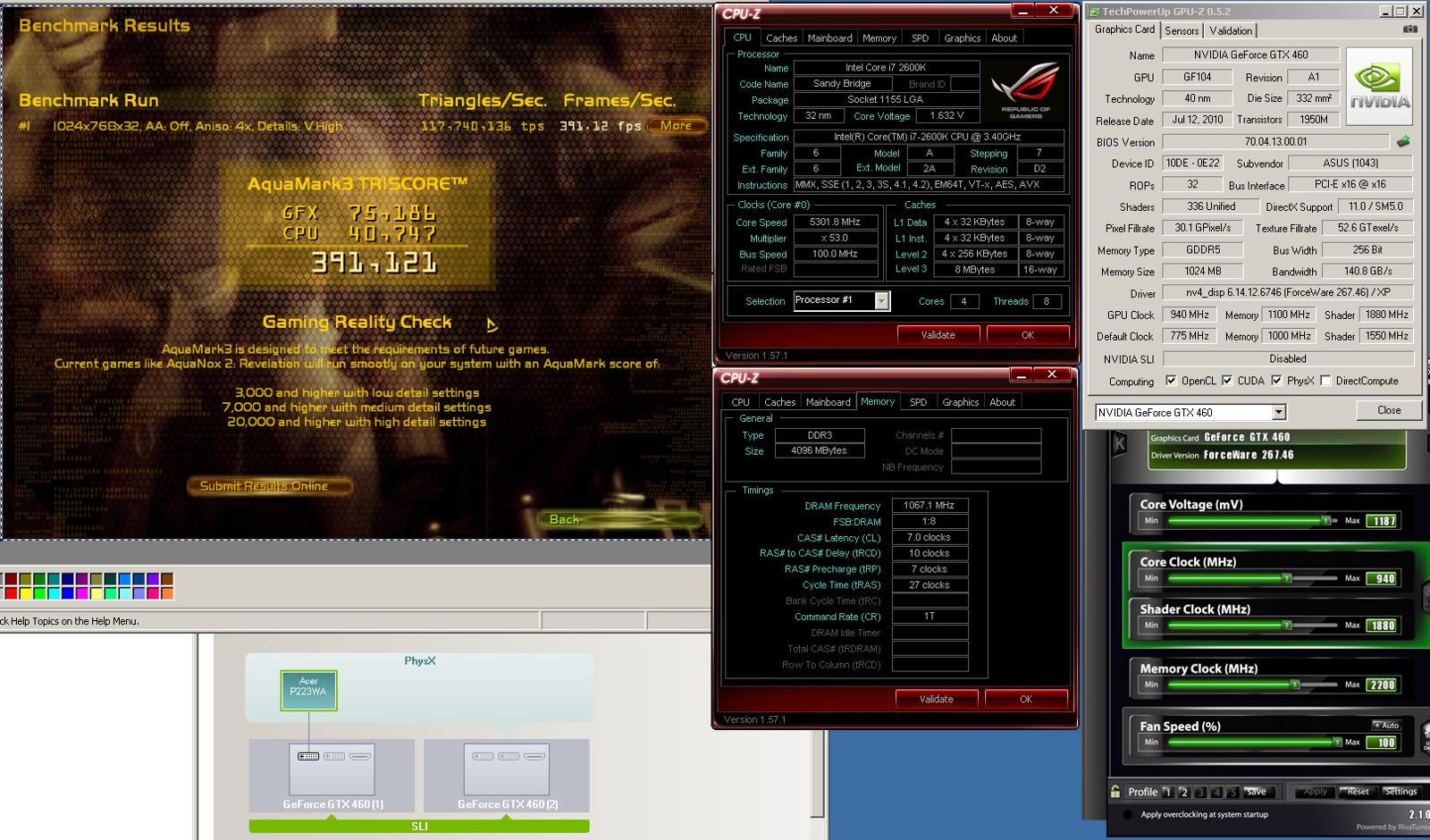Image resolution: width=1430 pixels, height=840 pixels.
Task: Click the Close button in GPU-Z
Action: (x=1389, y=410)
